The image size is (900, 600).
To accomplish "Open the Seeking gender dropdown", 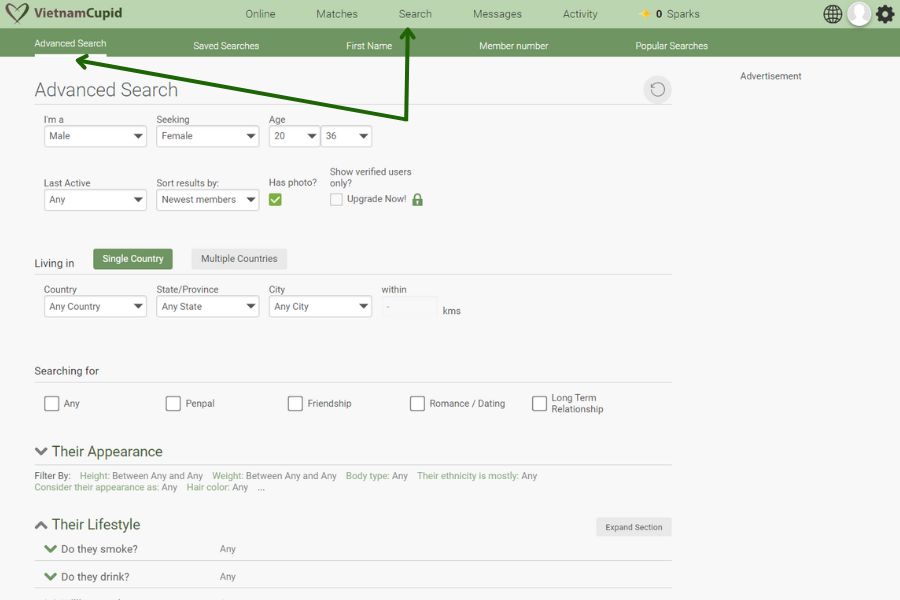I will point(207,136).
